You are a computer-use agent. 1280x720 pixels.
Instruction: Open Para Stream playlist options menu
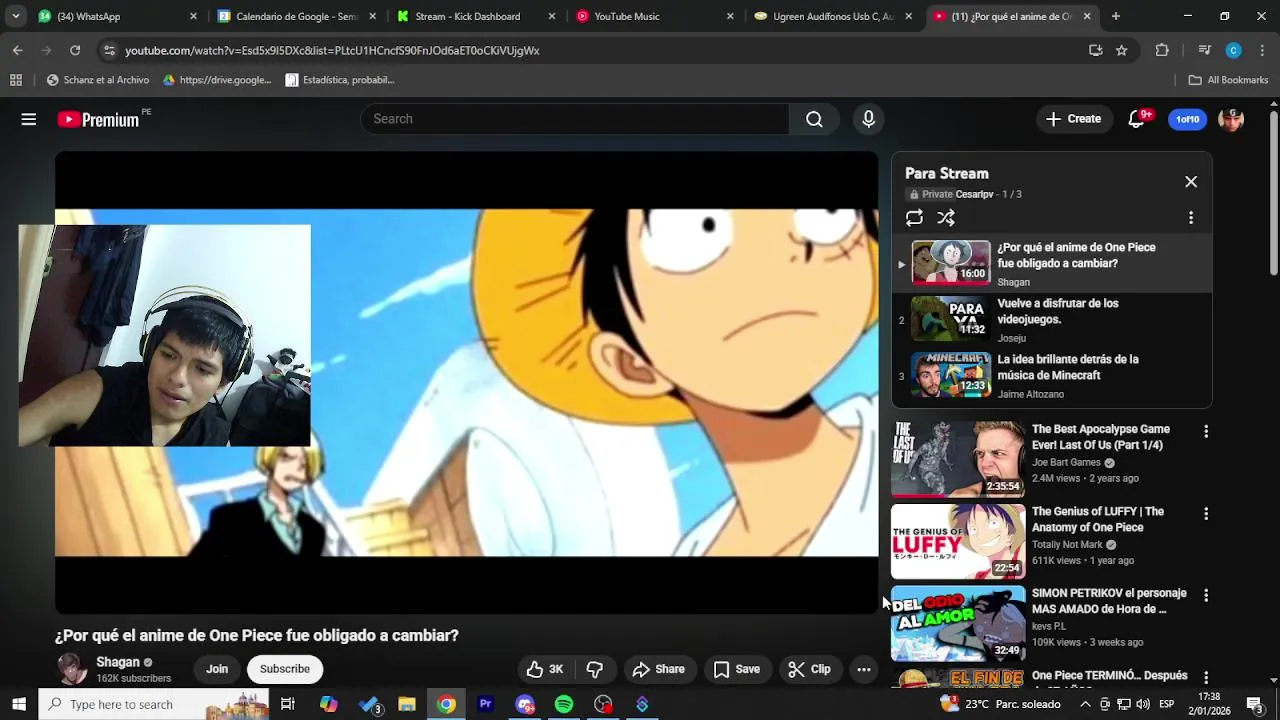[1190, 218]
